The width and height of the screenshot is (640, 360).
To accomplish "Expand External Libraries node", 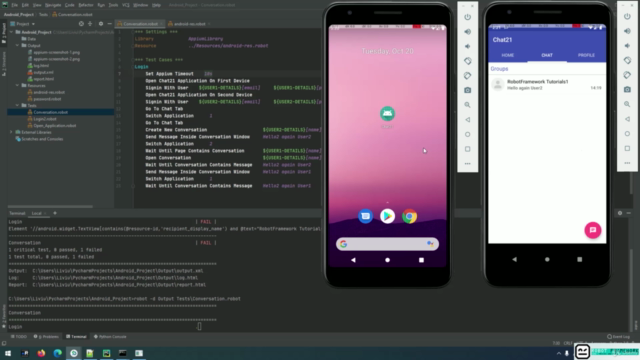I will (11, 132).
